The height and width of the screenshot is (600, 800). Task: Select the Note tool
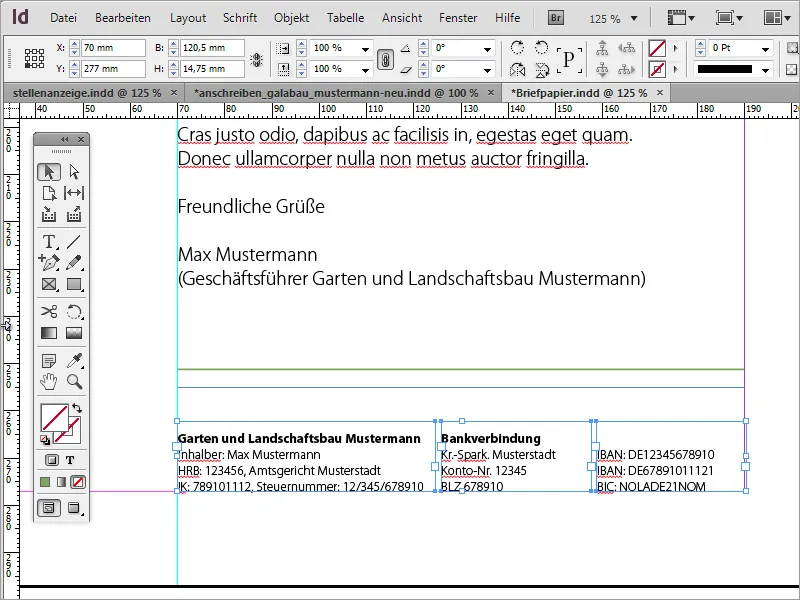point(49,361)
